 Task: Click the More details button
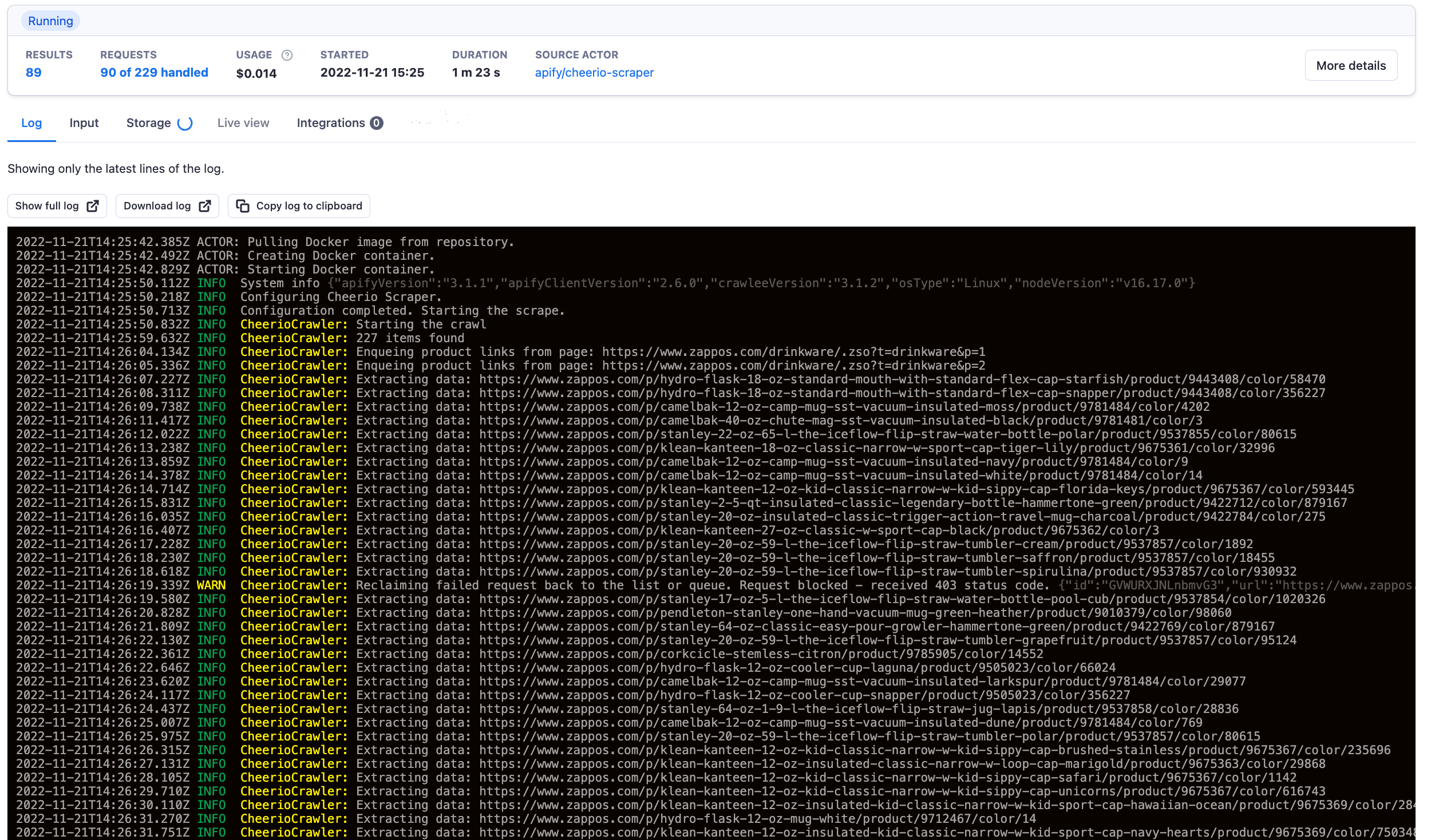tap(1351, 65)
